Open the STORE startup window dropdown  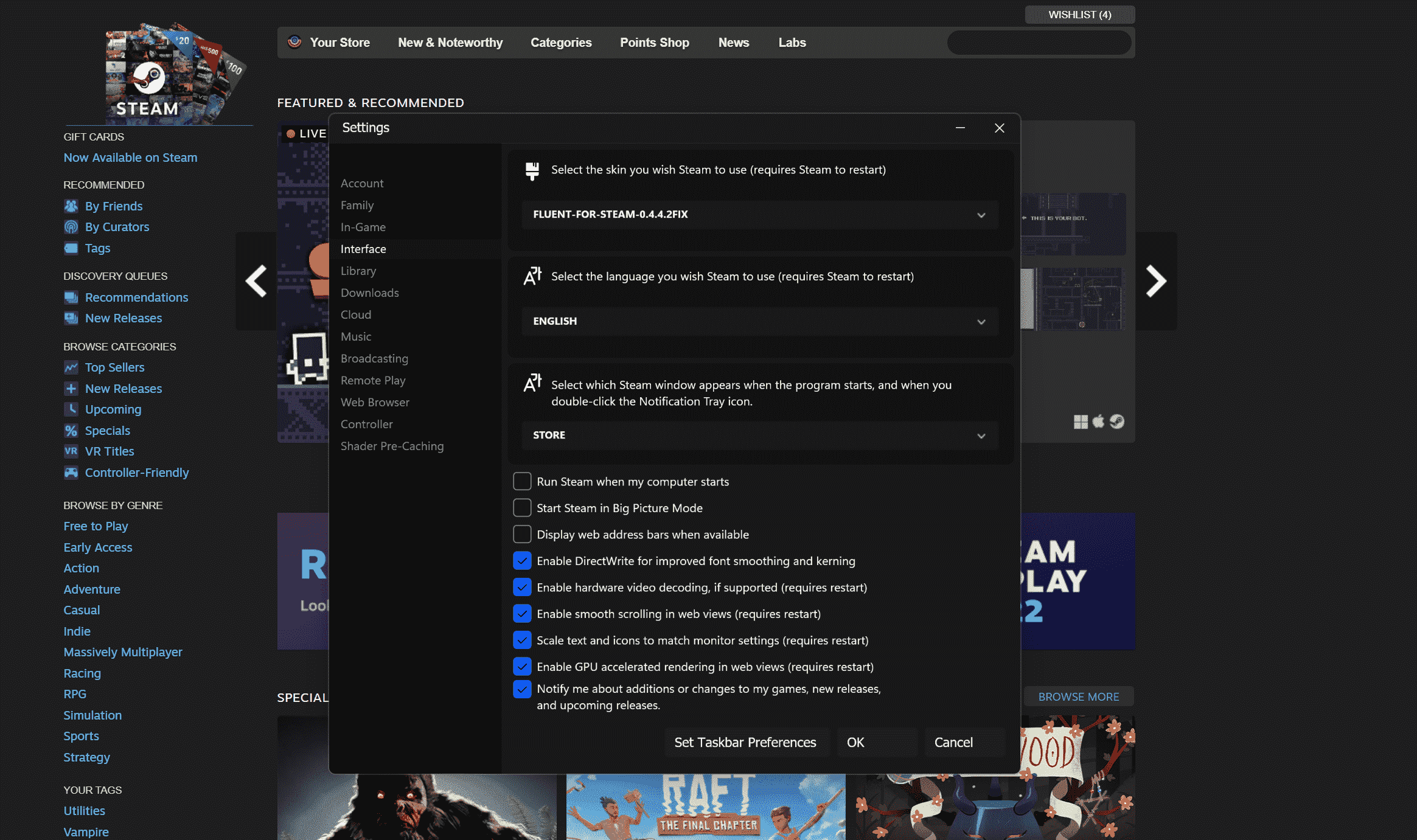point(760,436)
